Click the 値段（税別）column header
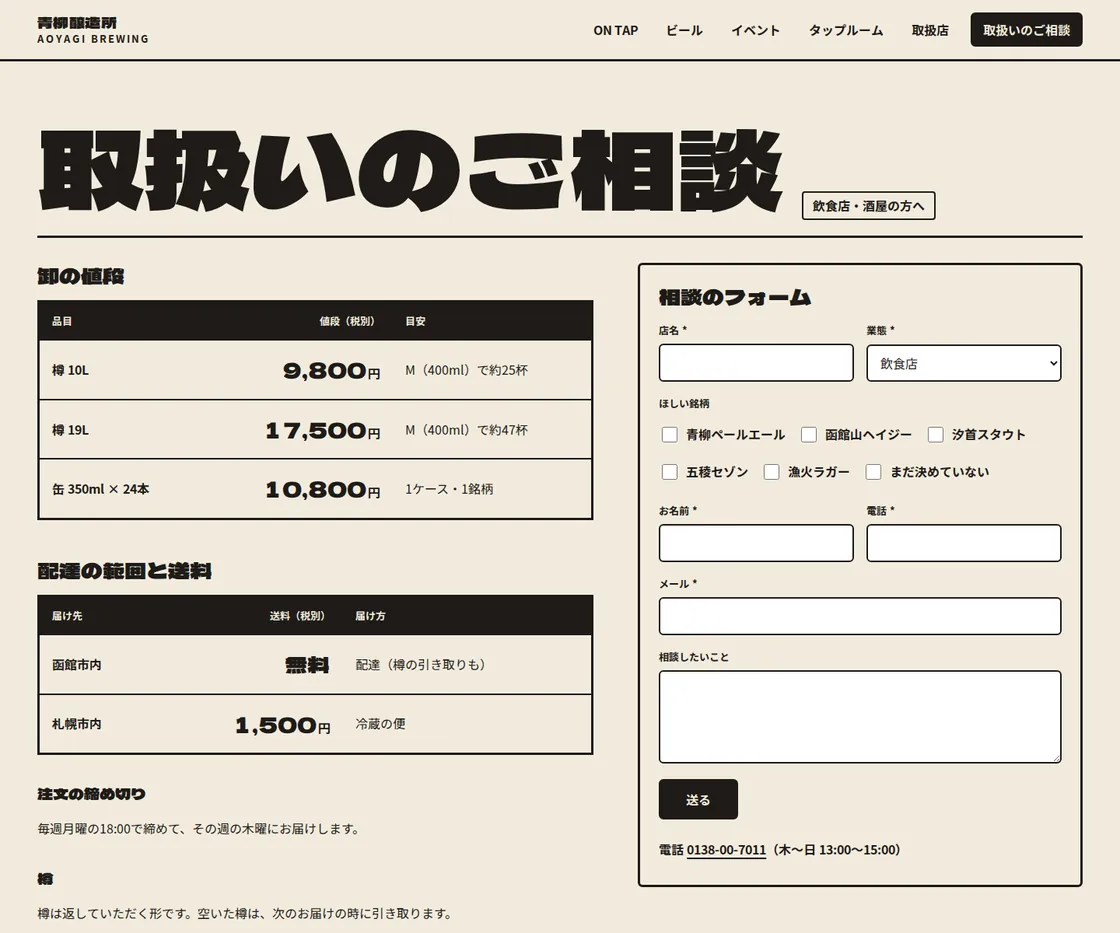Viewport: 1120px width, 933px height. 346,321
